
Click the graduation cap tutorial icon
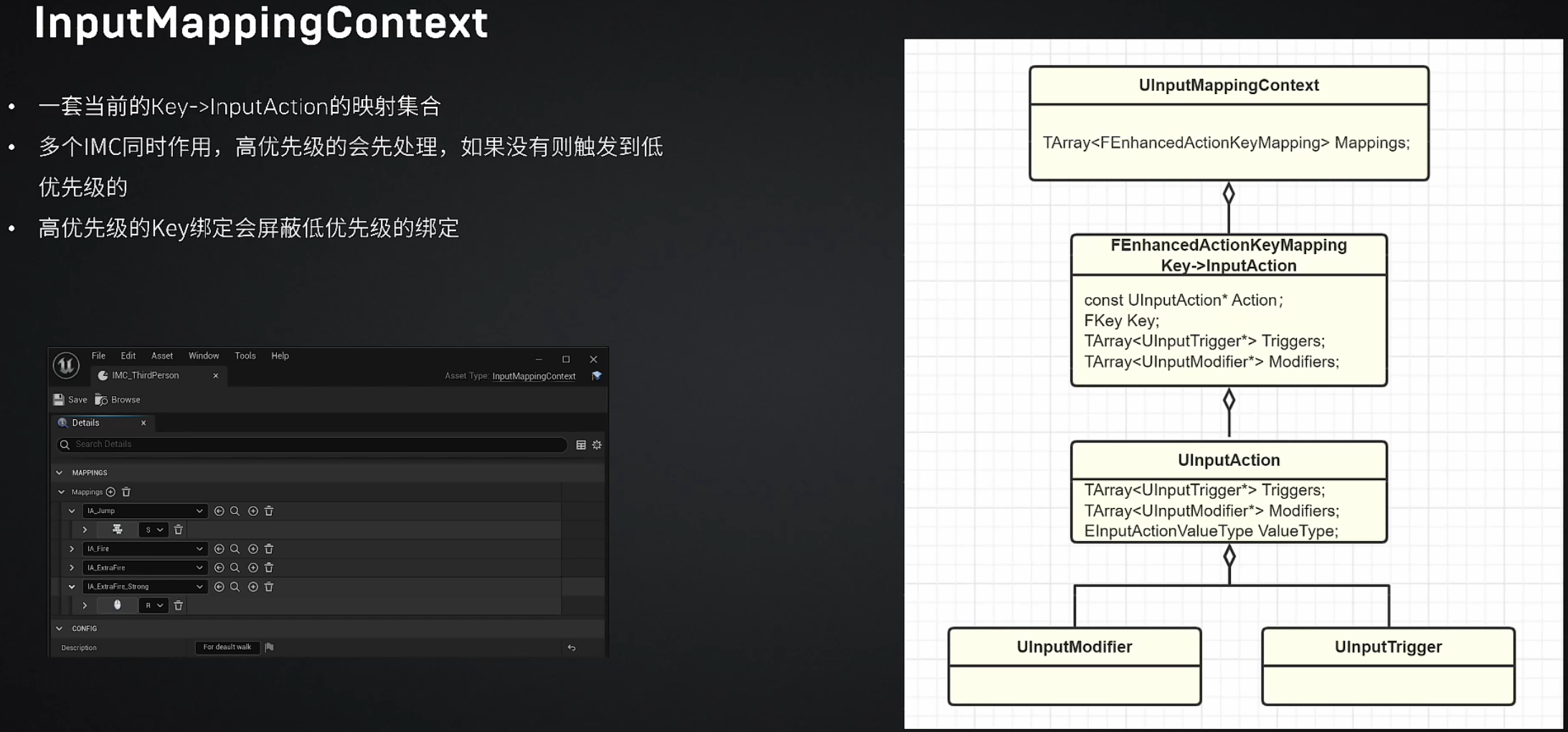597,376
